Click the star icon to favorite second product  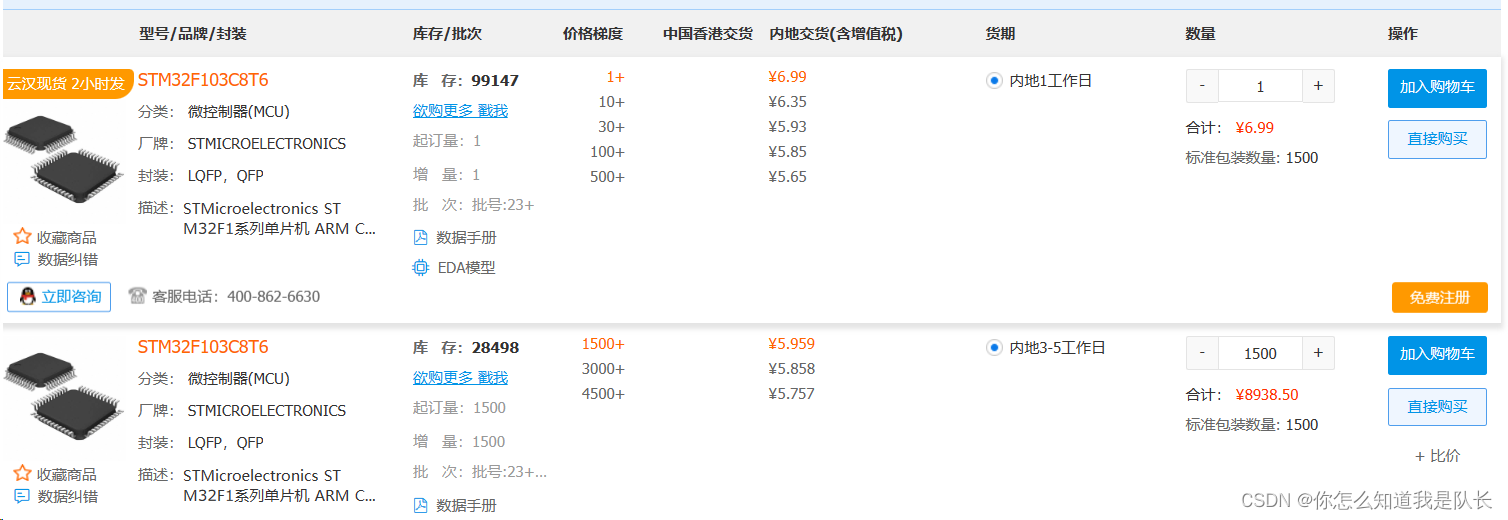[22, 474]
